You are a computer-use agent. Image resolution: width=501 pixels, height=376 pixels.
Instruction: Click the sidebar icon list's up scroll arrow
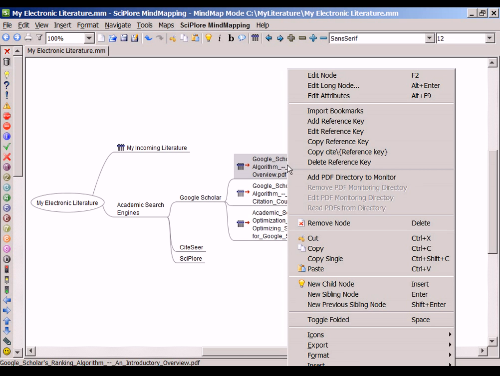pos(18,51)
